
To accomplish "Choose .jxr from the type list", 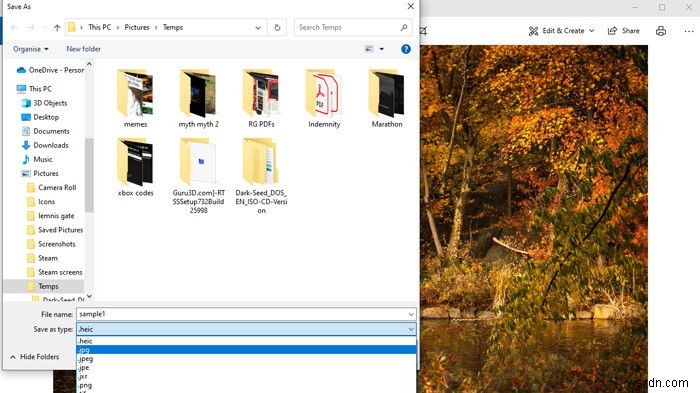I will tap(246, 376).
